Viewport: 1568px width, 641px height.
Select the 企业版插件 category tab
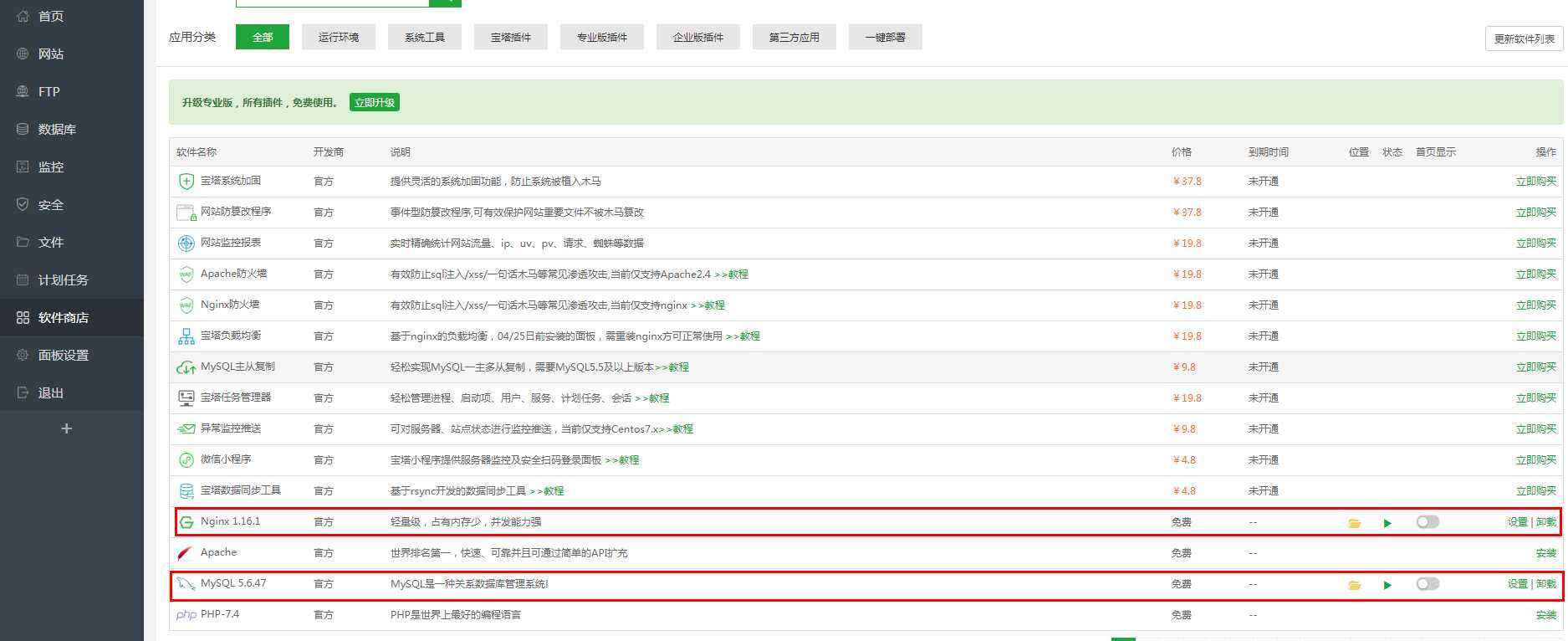(698, 37)
